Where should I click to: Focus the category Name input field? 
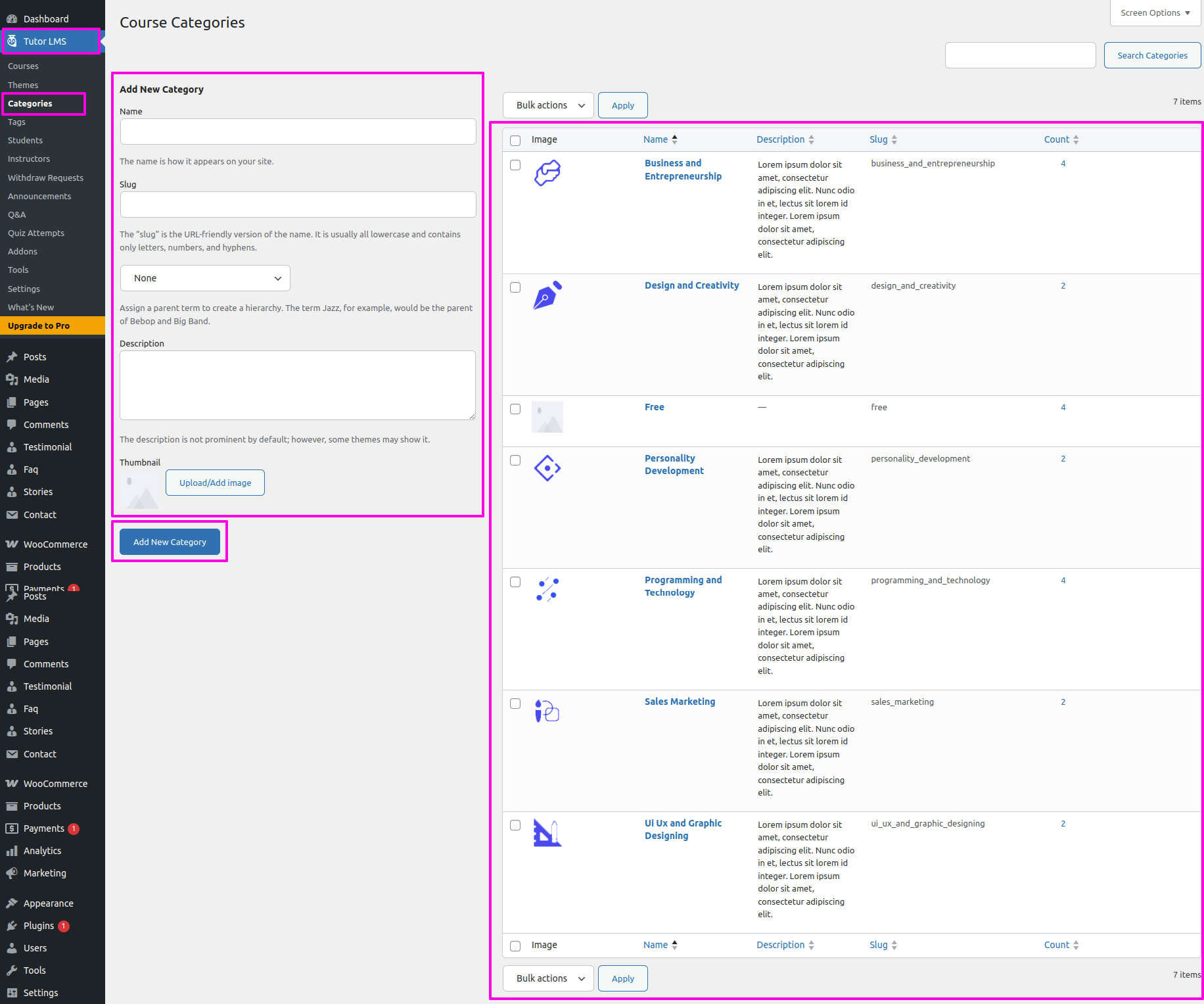298,131
